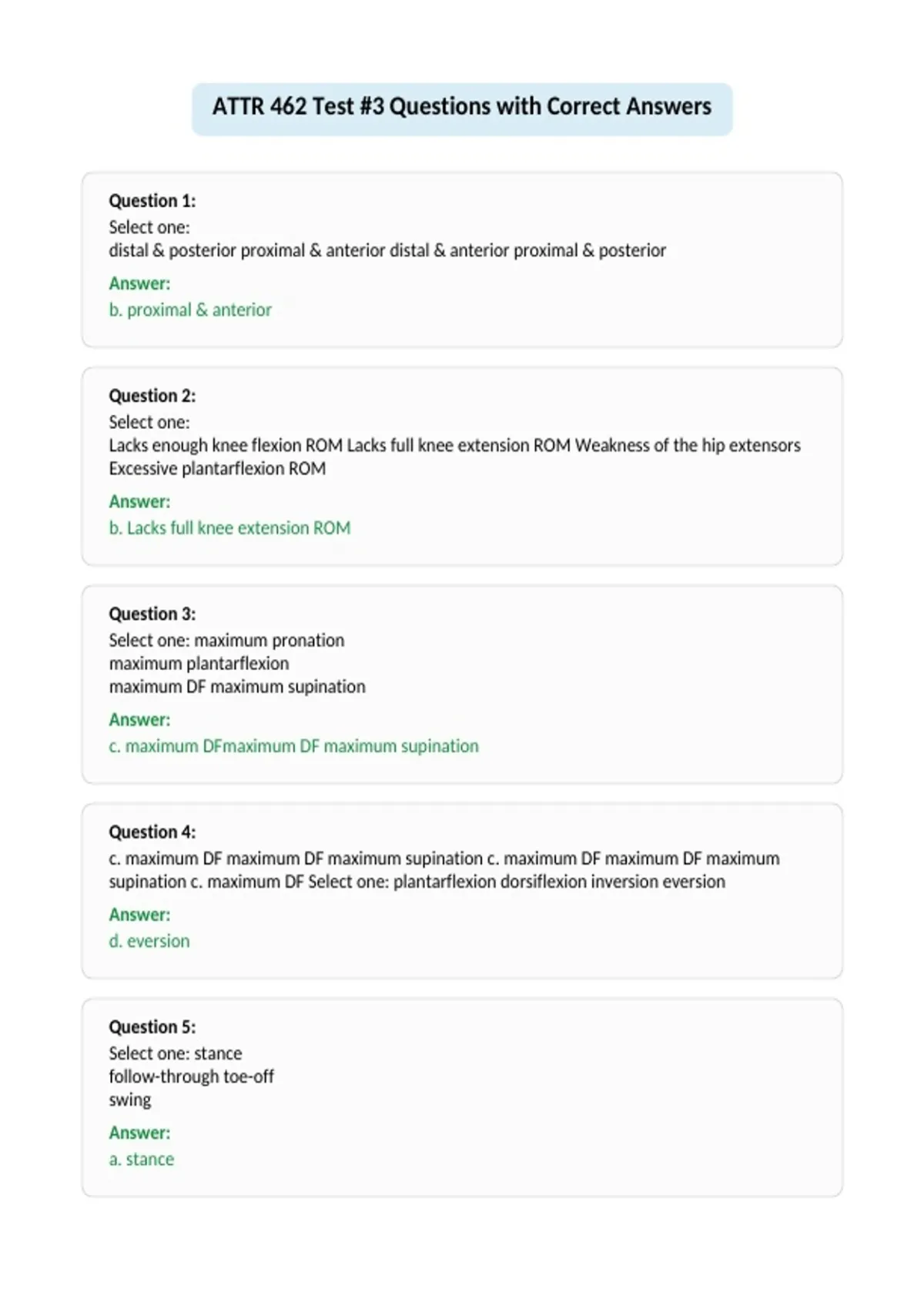Click 'Excessive plantarflexion ROM' text line

[217, 469]
